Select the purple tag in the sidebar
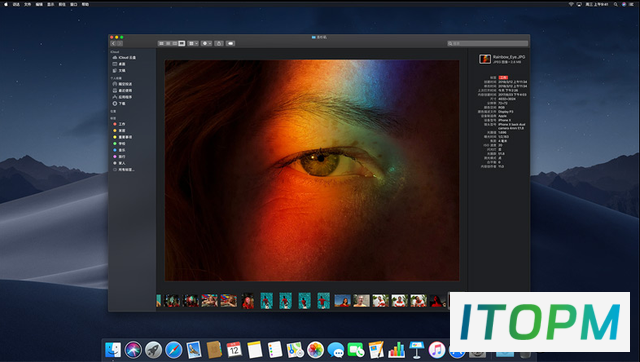This screenshot has width=640, height=362. pyautogui.click(x=119, y=157)
